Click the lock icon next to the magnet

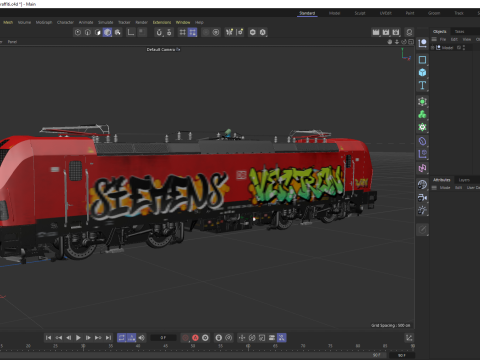pyautogui.click(x=169, y=32)
